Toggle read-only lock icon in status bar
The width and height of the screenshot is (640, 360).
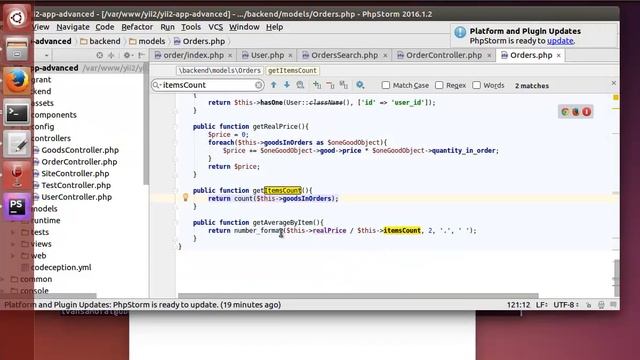(588, 305)
